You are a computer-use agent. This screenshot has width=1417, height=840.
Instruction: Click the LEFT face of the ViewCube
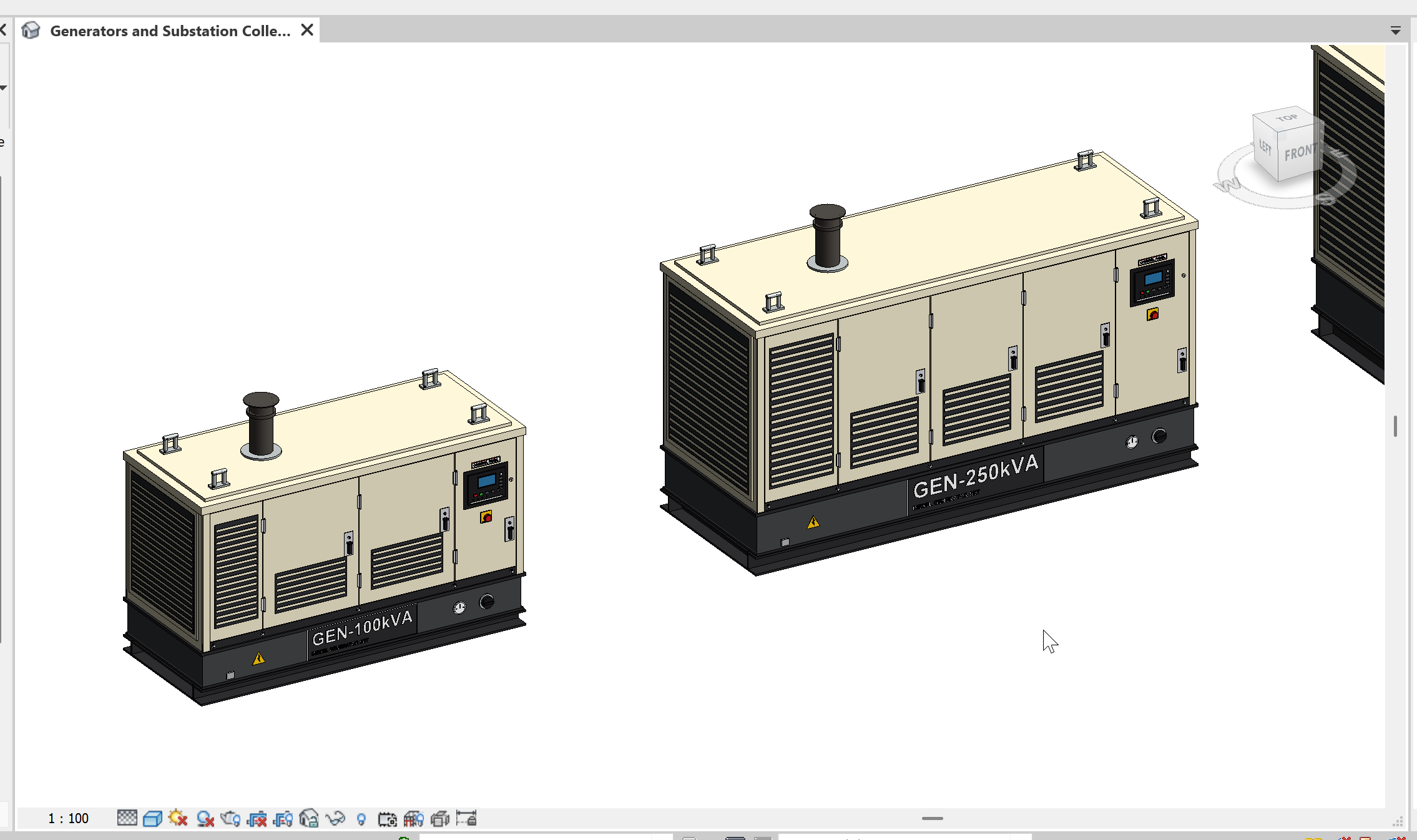coord(1265,147)
